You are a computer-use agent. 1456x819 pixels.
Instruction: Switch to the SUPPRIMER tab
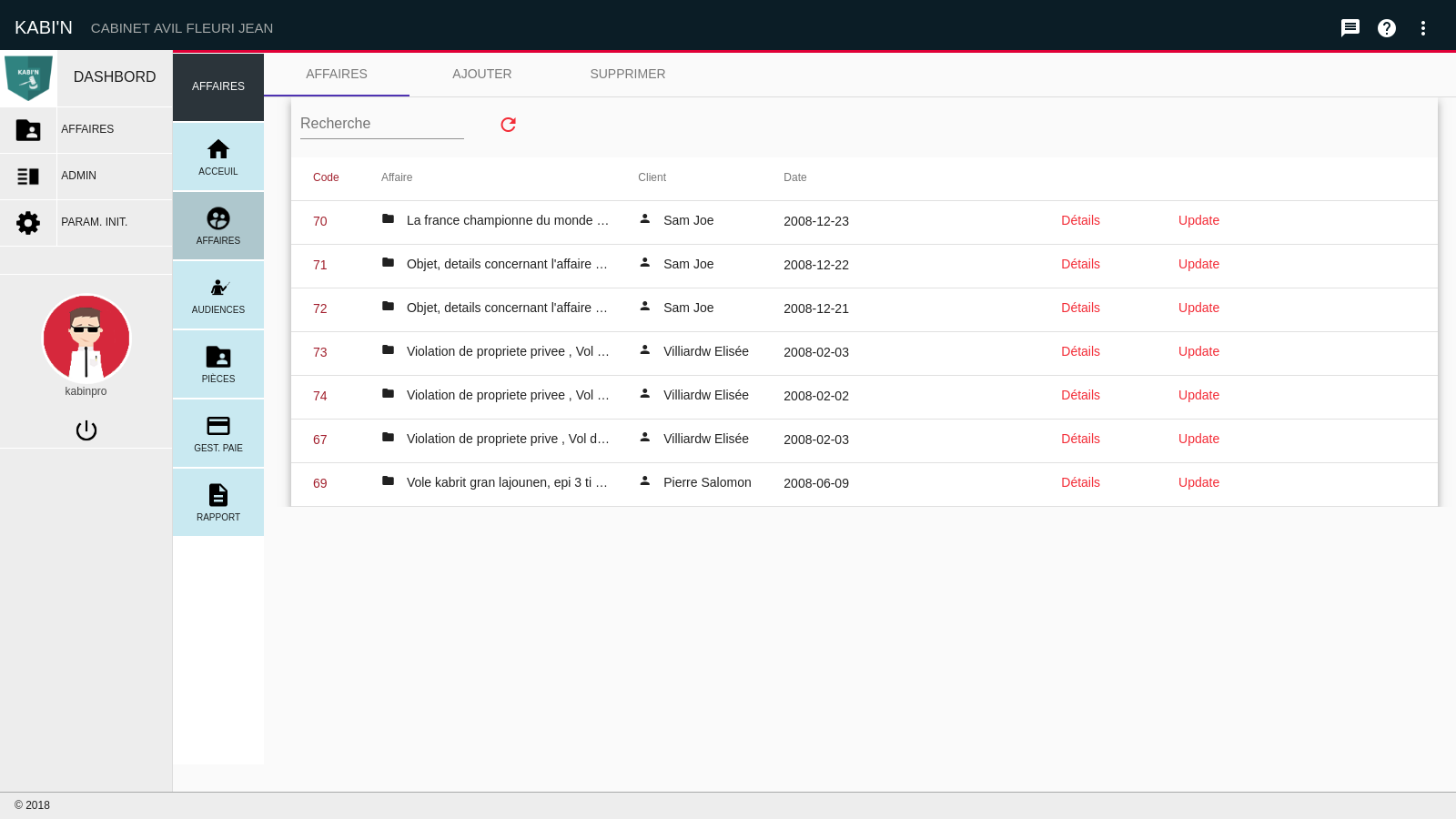pyautogui.click(x=628, y=75)
